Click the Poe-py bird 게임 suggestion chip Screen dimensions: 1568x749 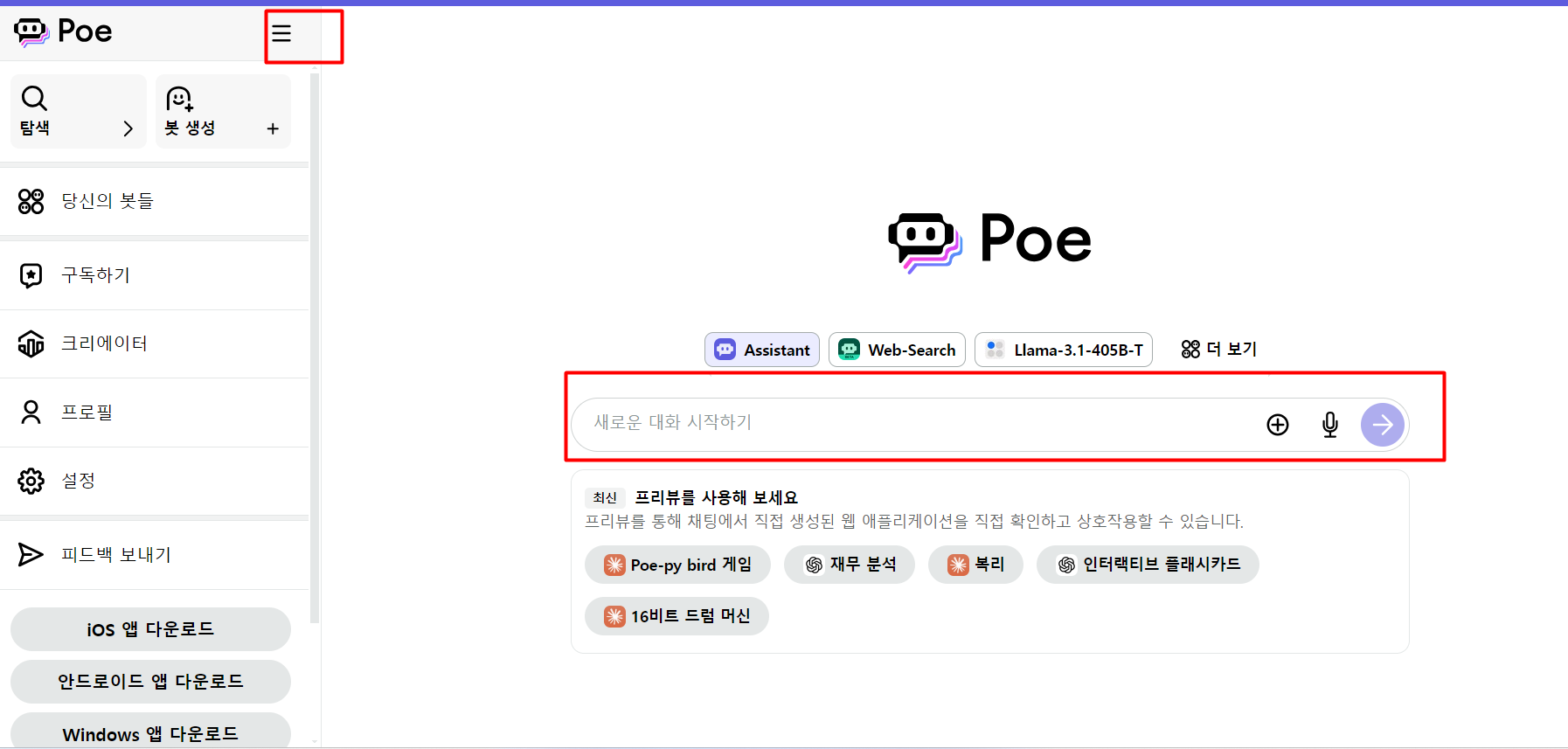tap(677, 565)
